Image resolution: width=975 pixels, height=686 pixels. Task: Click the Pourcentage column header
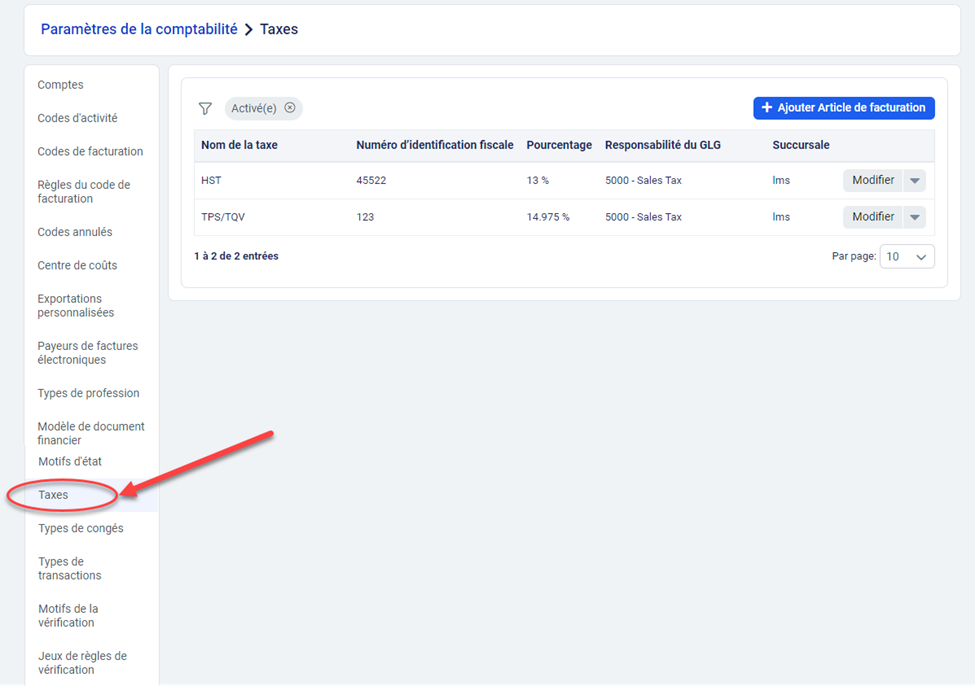tap(559, 145)
